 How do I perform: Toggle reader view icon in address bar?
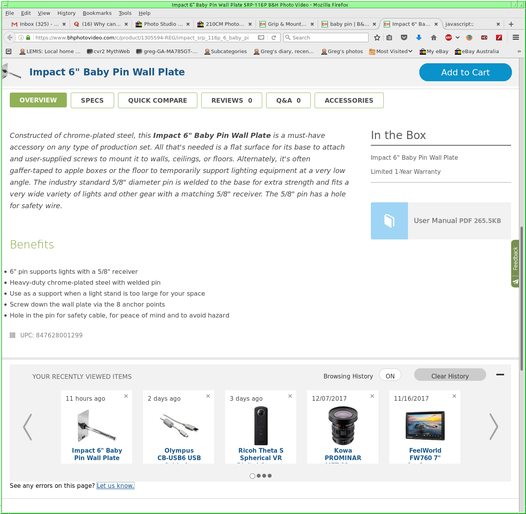point(261,38)
